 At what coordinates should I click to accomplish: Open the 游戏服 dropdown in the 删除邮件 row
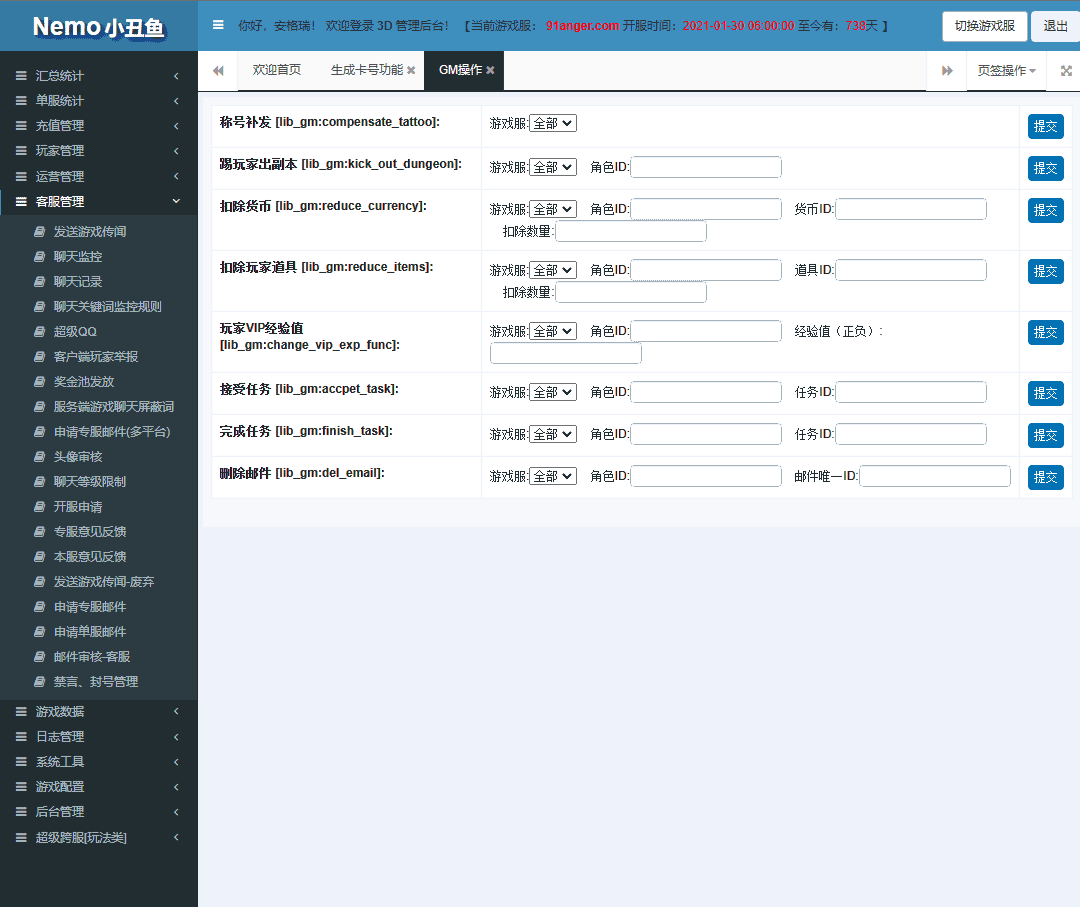point(553,475)
